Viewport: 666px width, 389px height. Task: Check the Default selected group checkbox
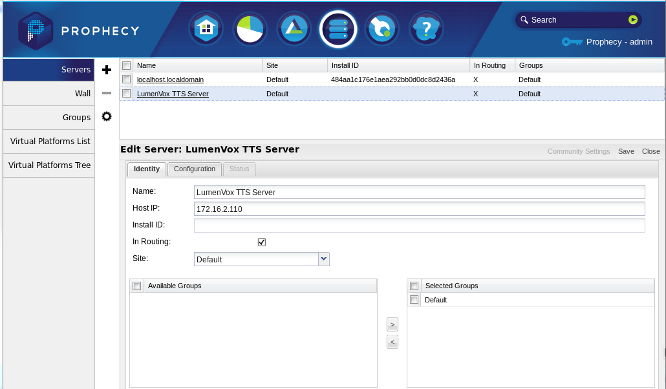coord(414,300)
